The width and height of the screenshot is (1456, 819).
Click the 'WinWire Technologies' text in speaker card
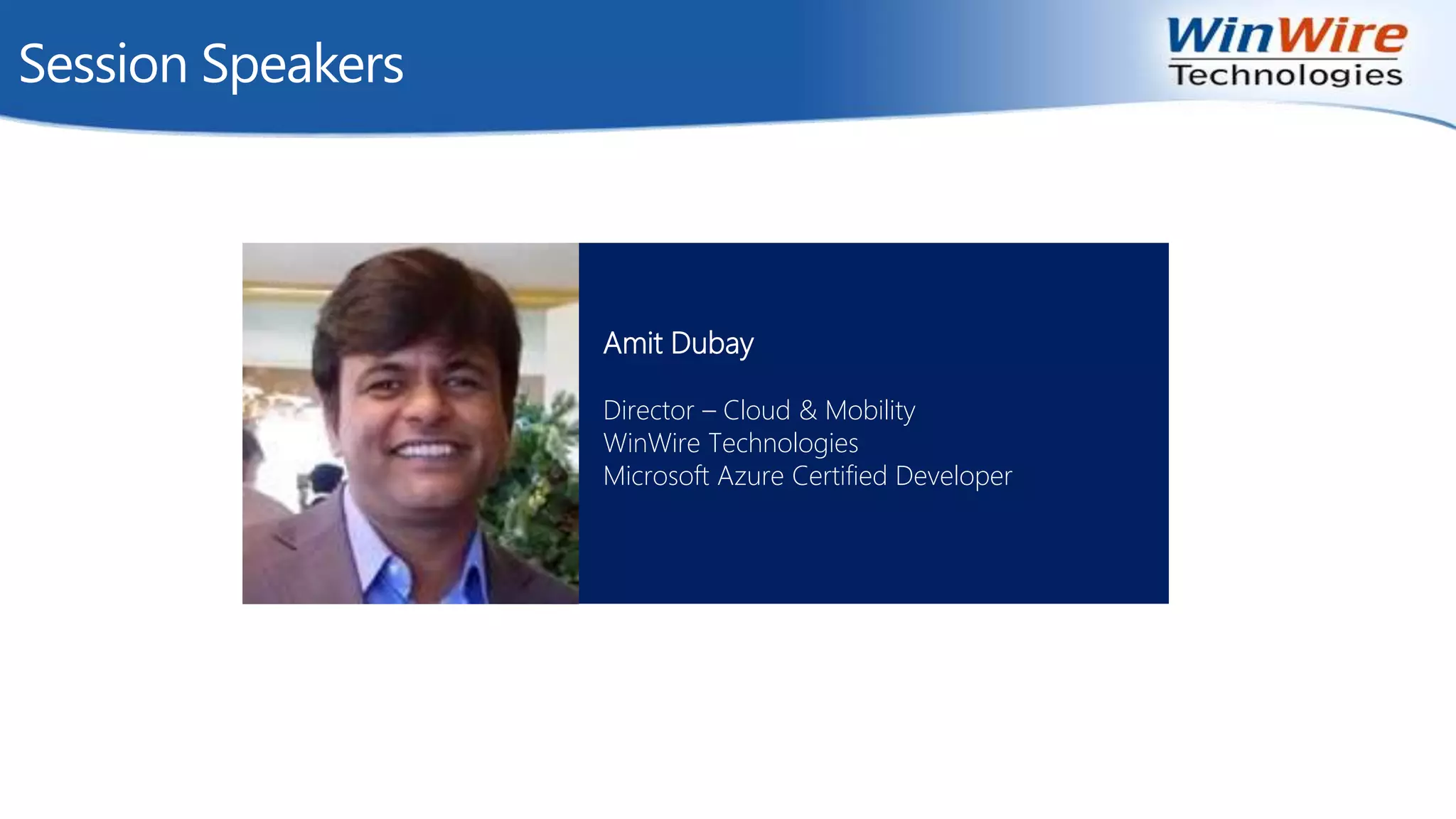point(731,444)
